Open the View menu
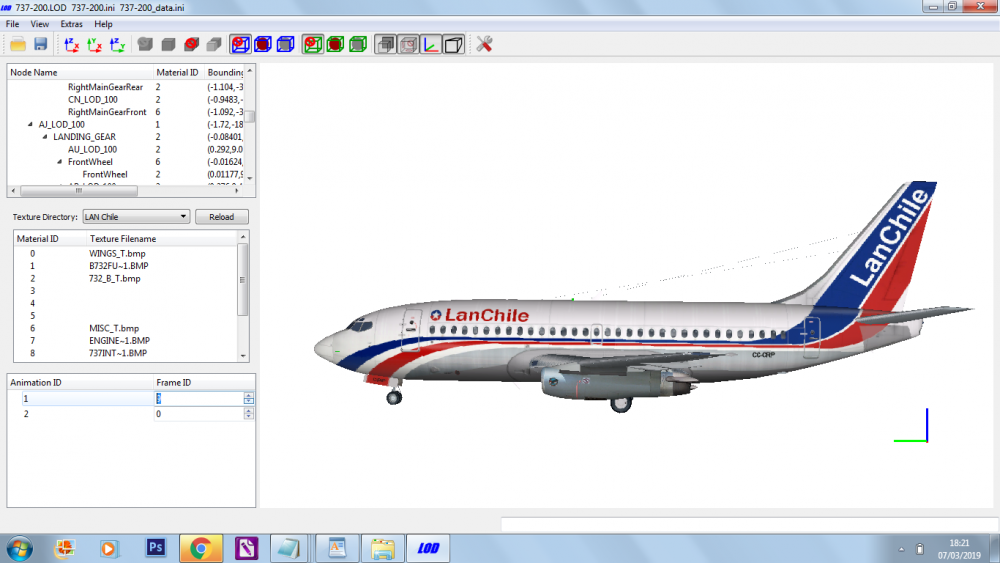Viewport: 1000px width, 563px height. click(40, 24)
